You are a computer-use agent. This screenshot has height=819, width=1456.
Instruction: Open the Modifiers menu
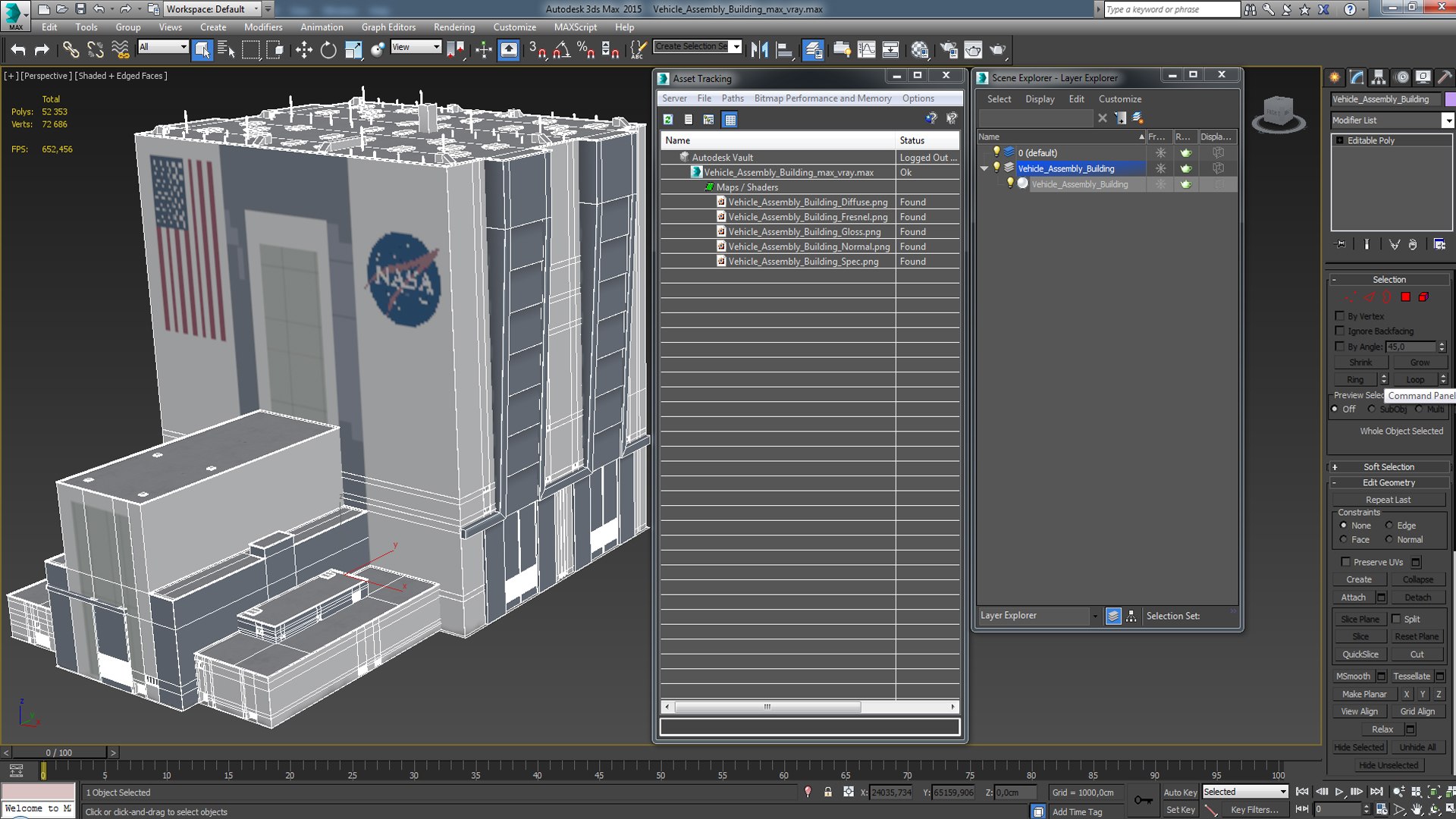click(263, 27)
